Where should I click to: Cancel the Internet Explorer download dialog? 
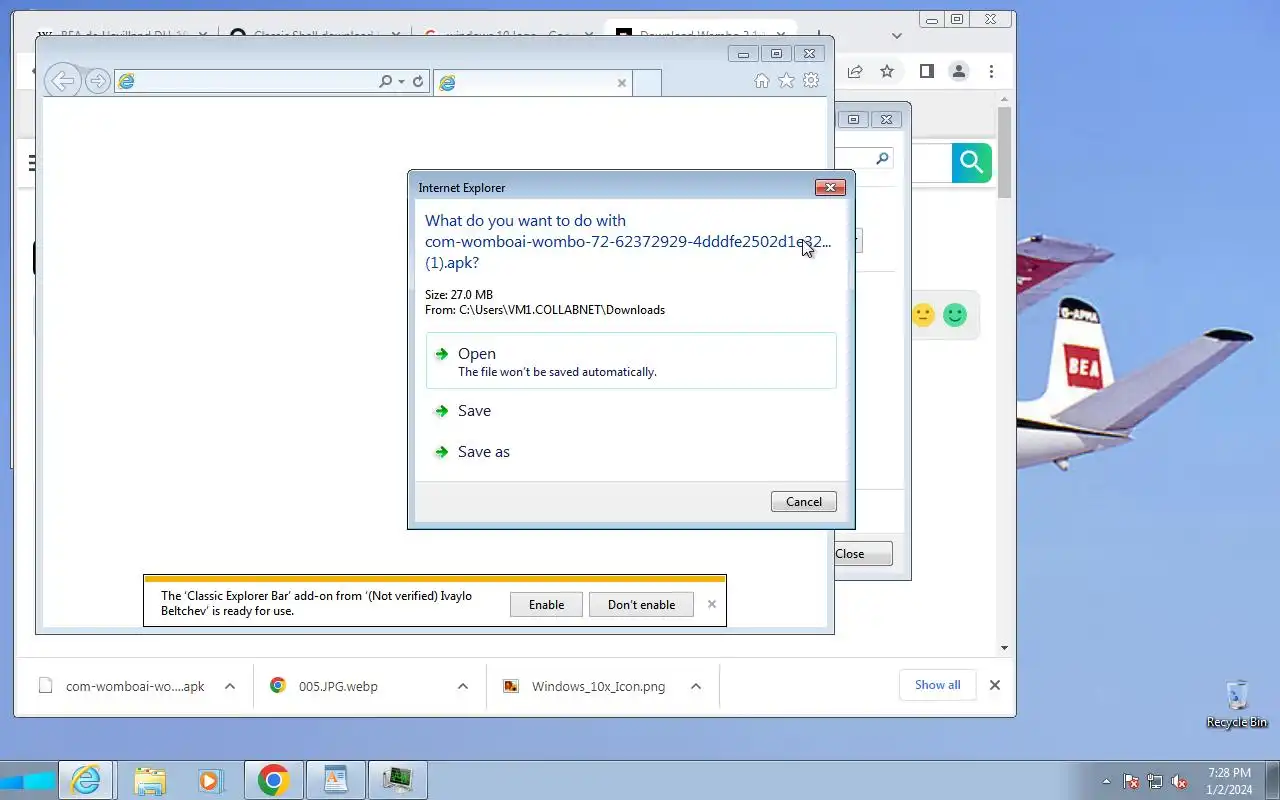pos(804,502)
